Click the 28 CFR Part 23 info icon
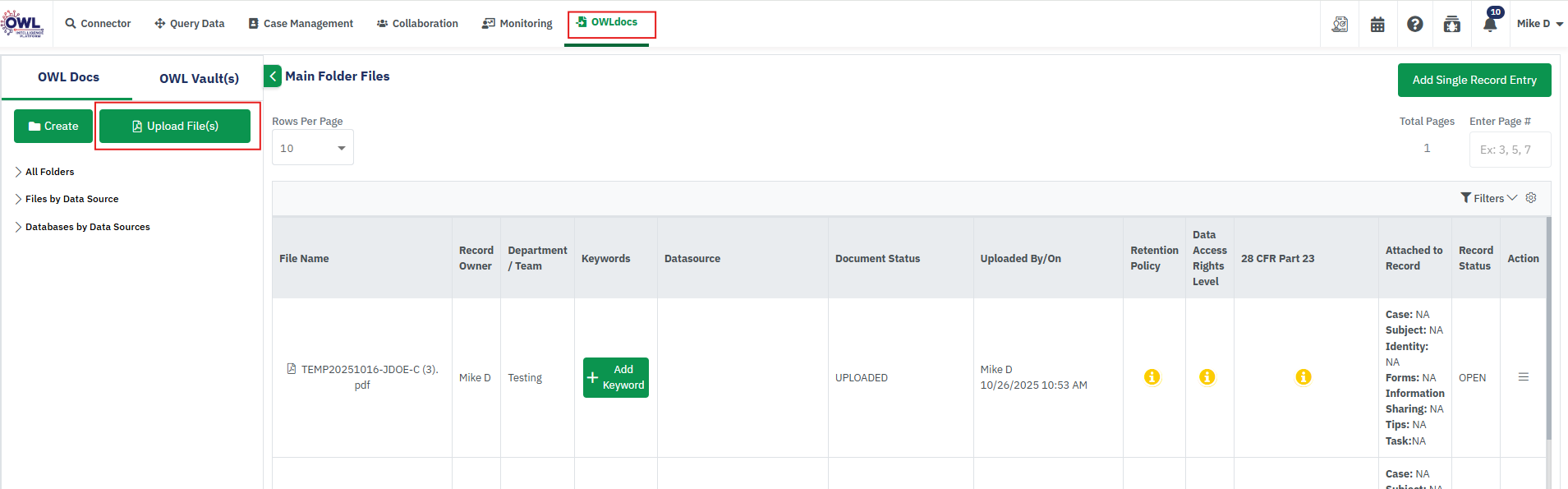 pyautogui.click(x=1304, y=377)
